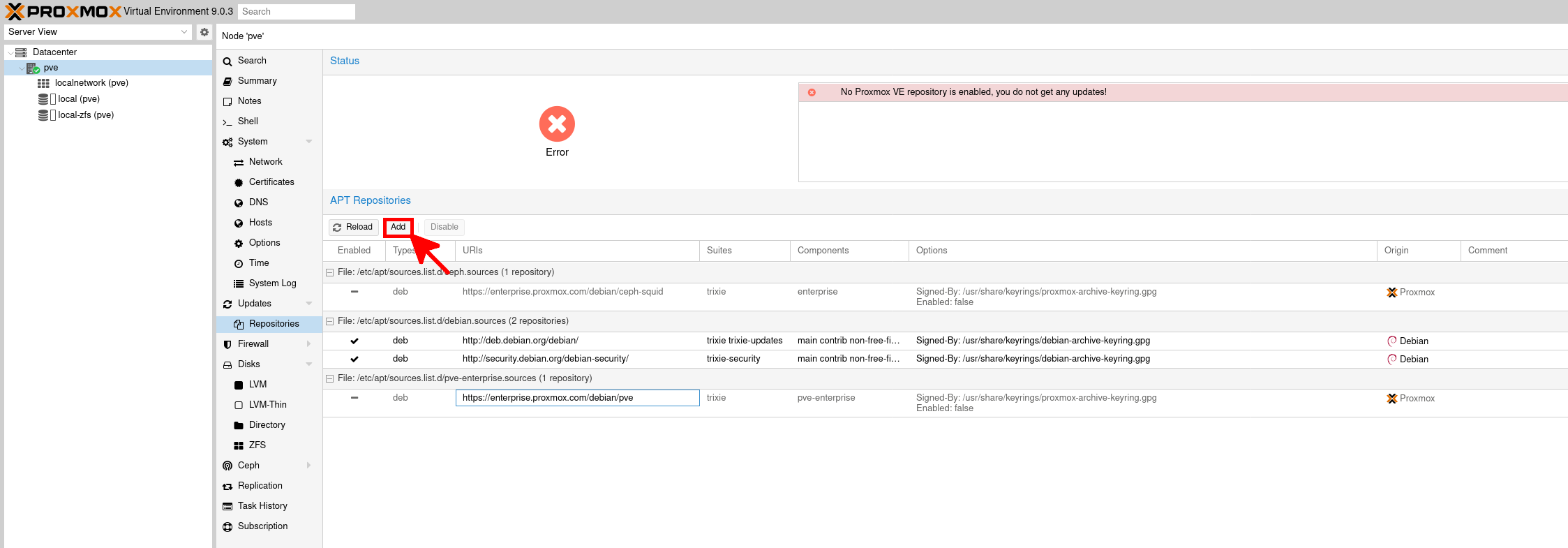Collapse the Disks submenu arrow
1568x548 pixels.
[309, 364]
